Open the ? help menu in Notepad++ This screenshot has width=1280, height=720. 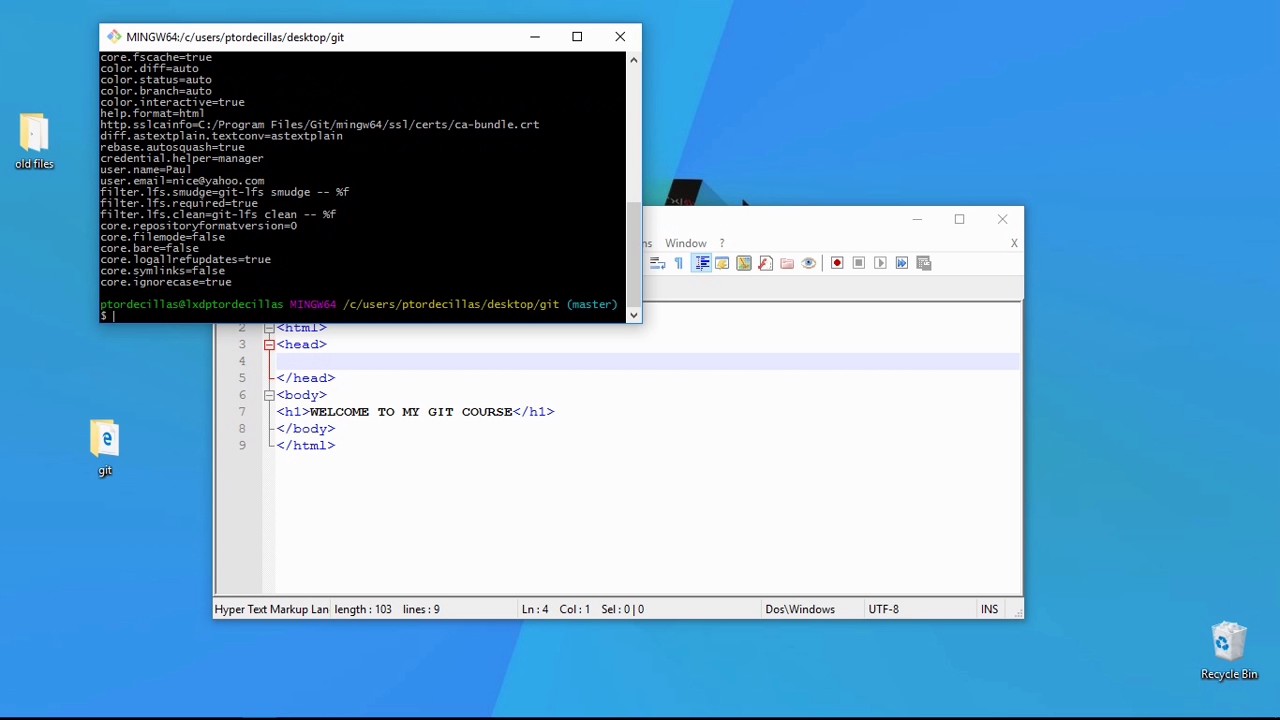pos(722,243)
